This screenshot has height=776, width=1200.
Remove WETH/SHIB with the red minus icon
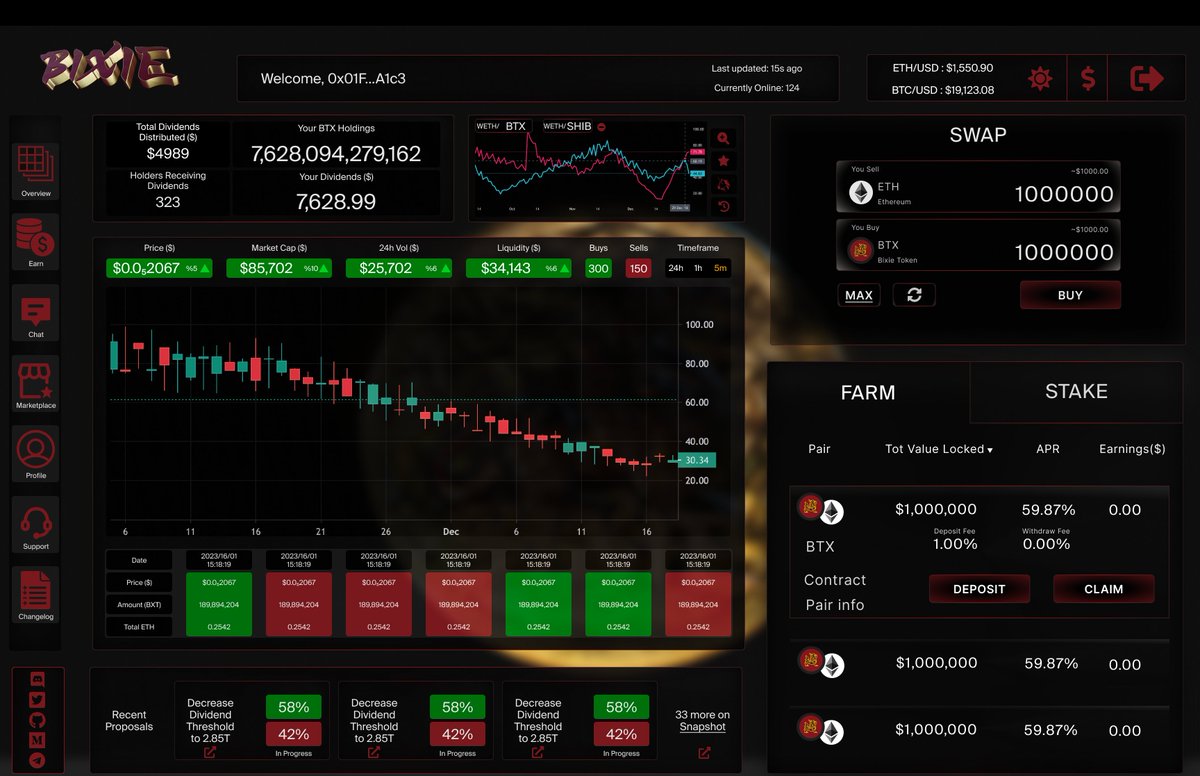click(x=601, y=127)
